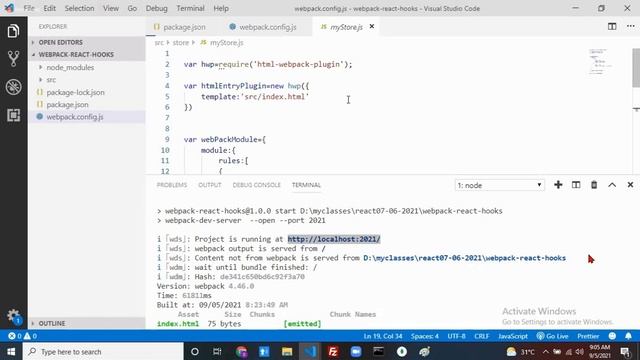Click Prettier in status bar
The width and height of the screenshot is (640, 360).
point(588,336)
